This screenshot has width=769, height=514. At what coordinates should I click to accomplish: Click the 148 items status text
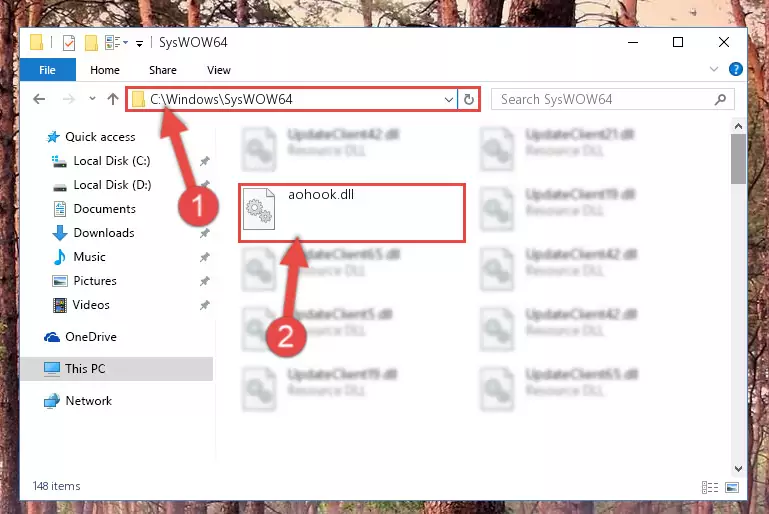[x=56, y=486]
